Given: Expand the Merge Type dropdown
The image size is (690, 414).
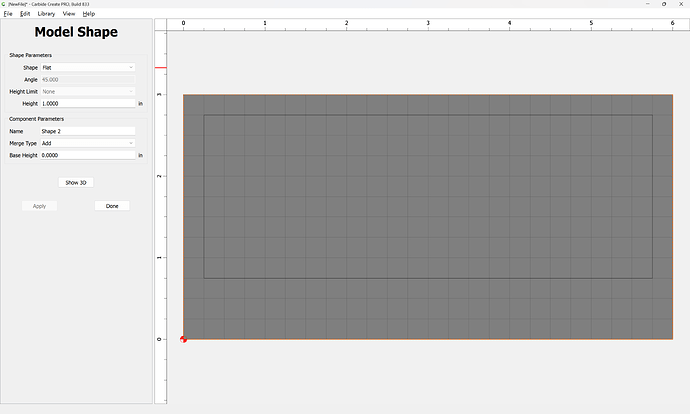Looking at the screenshot, I should (88, 143).
